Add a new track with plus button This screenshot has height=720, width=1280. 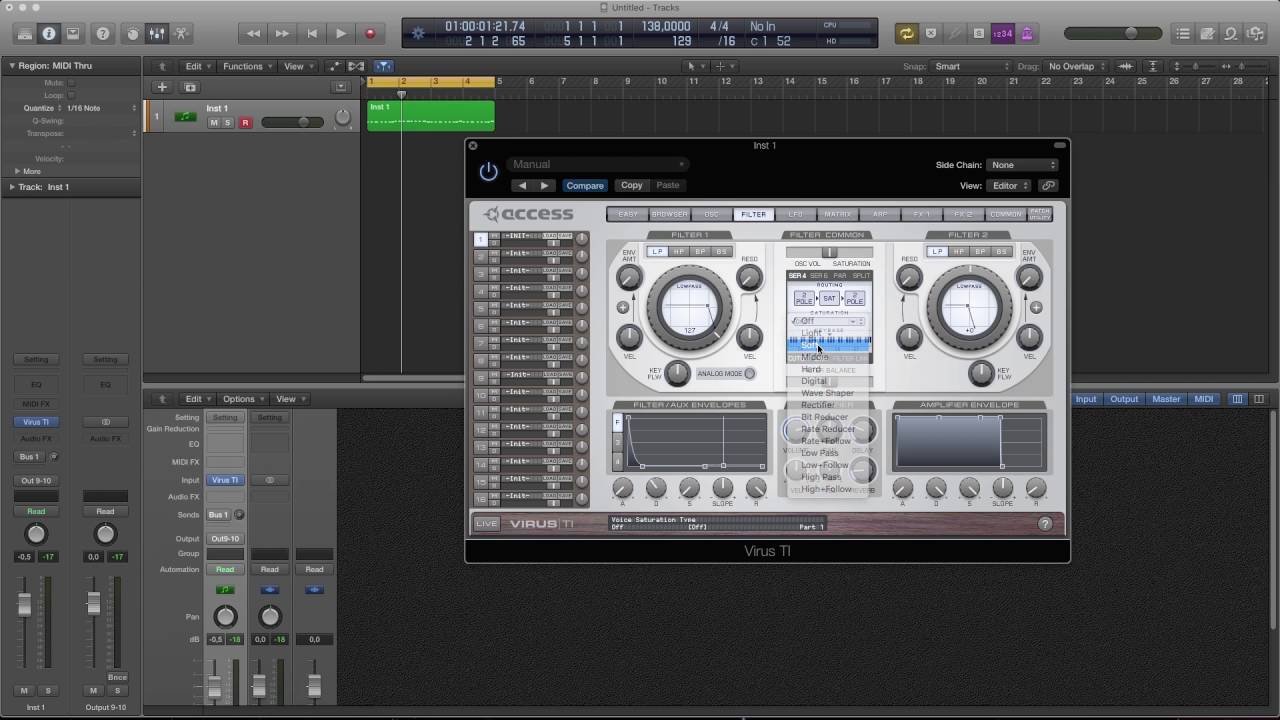click(x=162, y=87)
